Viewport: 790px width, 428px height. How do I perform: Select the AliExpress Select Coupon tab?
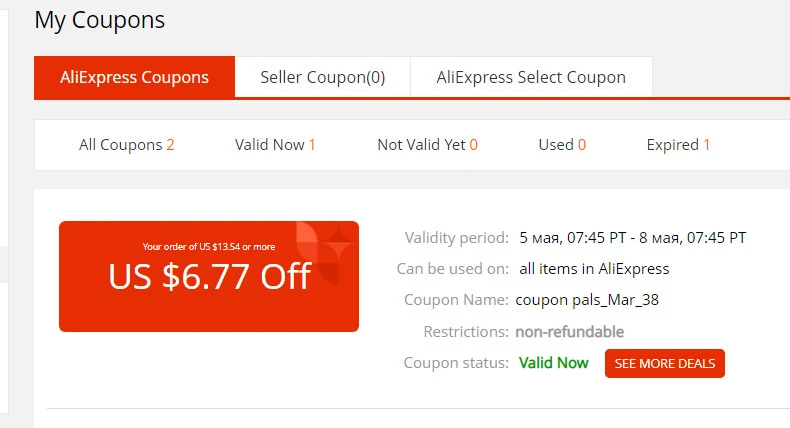531,77
